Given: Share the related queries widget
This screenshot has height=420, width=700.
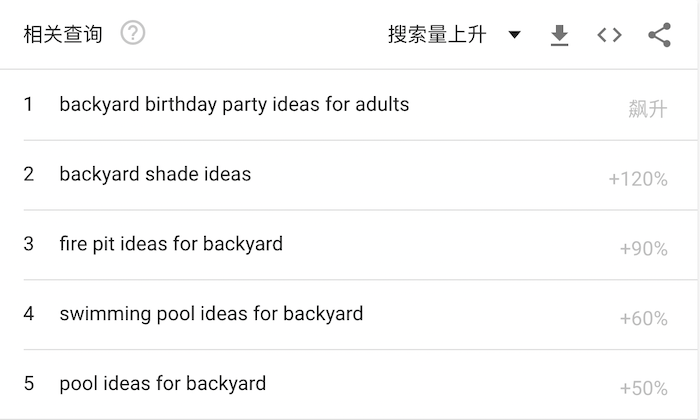Looking at the screenshot, I should coord(660,35).
